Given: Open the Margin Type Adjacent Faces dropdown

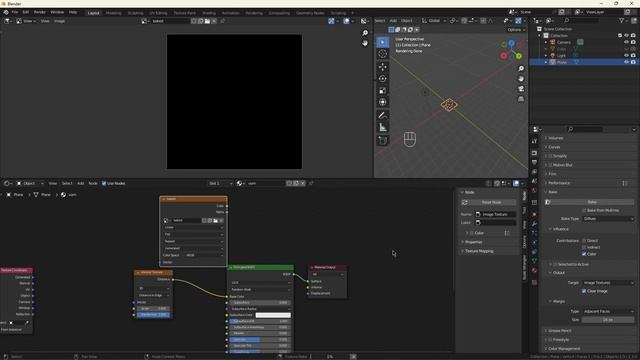Looking at the screenshot, I should tap(608, 311).
